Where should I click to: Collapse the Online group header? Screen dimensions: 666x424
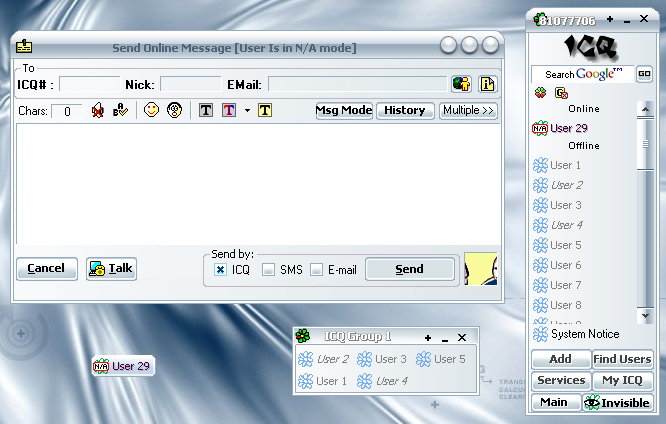click(x=584, y=109)
